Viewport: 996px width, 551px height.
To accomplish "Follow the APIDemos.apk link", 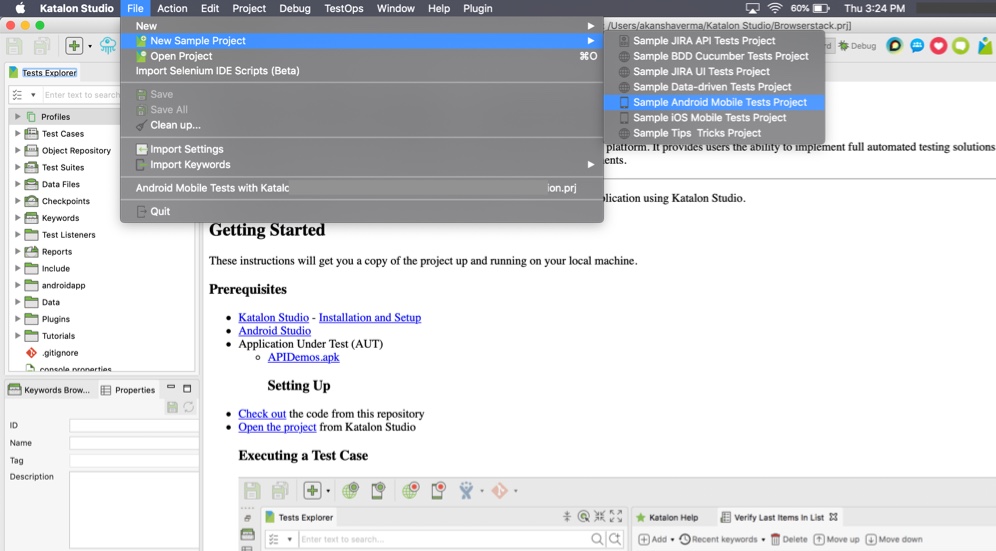I will [303, 357].
